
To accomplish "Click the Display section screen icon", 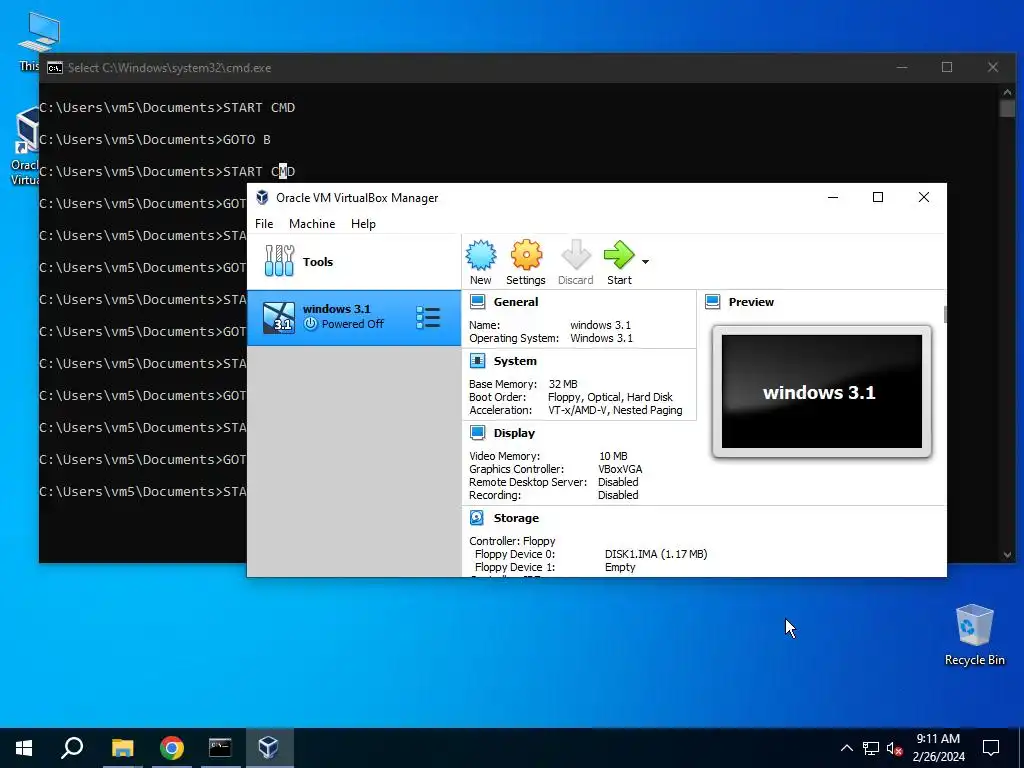I will point(477,432).
